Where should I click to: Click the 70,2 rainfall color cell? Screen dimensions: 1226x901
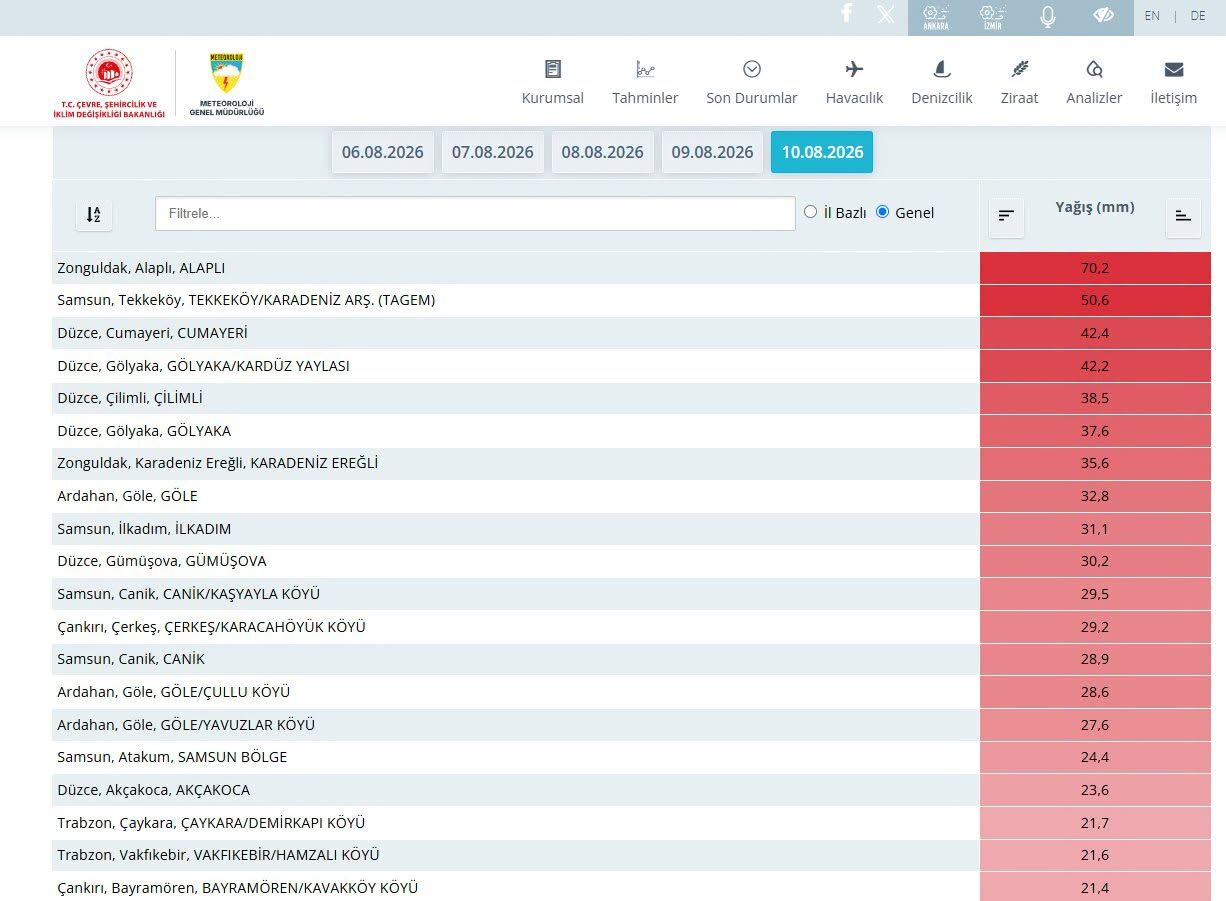(1095, 268)
